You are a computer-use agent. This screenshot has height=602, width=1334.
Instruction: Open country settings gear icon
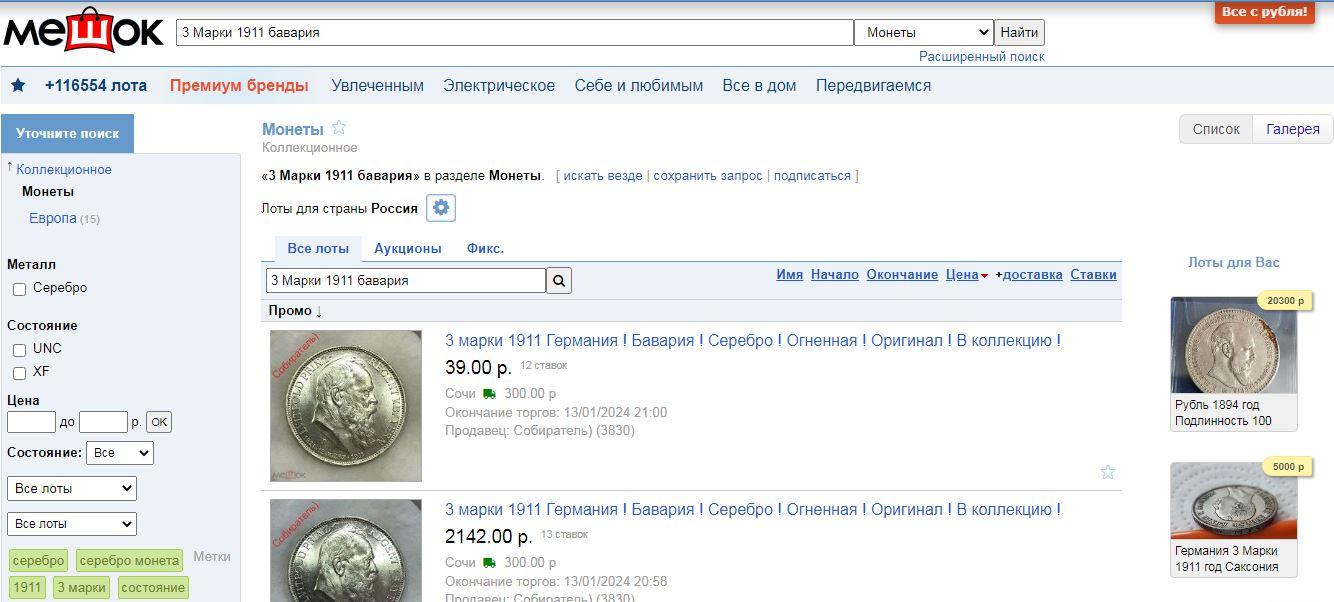(441, 208)
